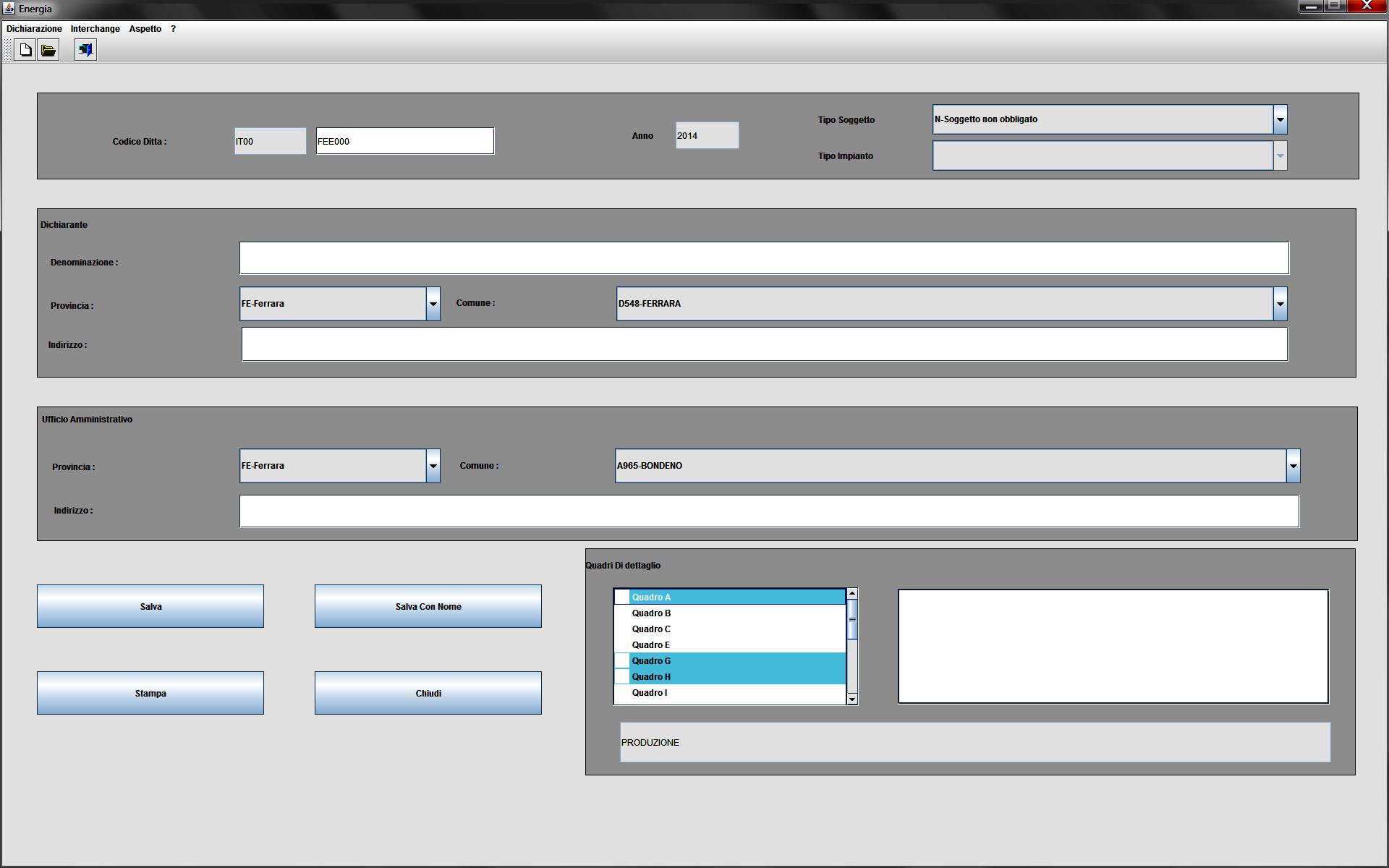
Task: Click the New document toolbar icon
Action: click(25, 50)
